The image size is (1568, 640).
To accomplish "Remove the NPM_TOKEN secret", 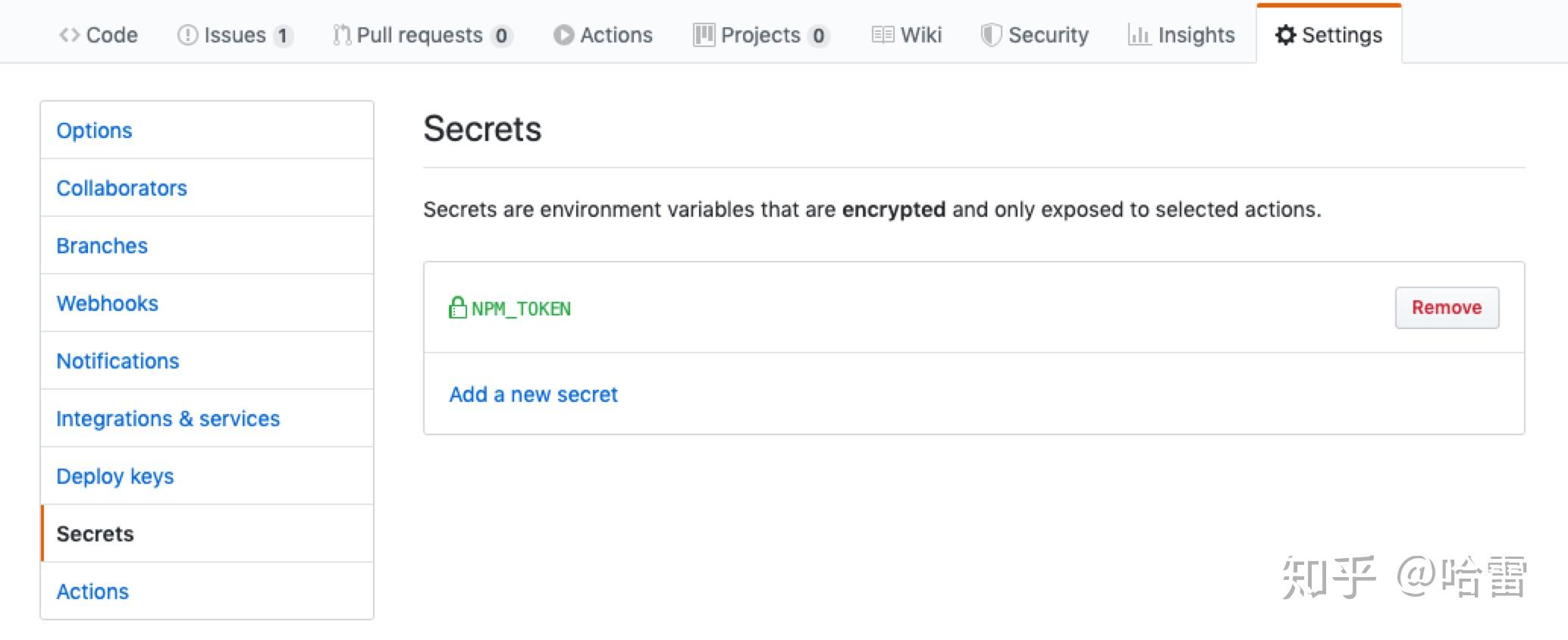I will coord(1446,308).
